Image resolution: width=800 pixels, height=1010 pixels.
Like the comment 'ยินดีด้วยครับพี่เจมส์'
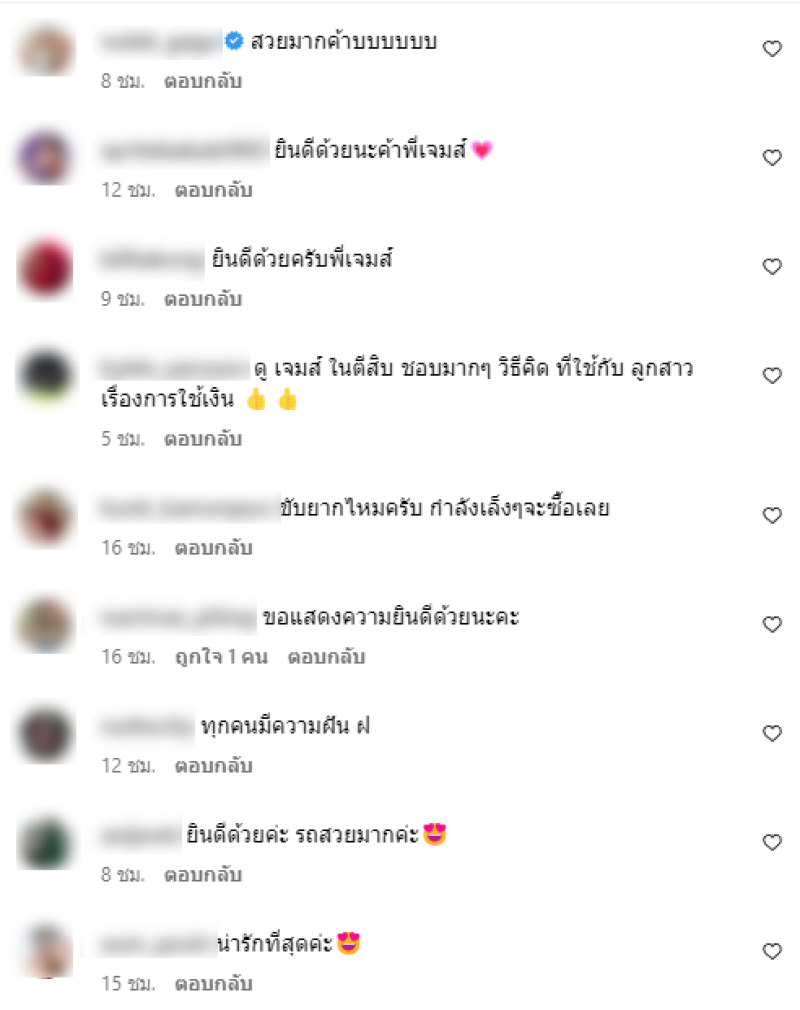pyautogui.click(x=772, y=267)
